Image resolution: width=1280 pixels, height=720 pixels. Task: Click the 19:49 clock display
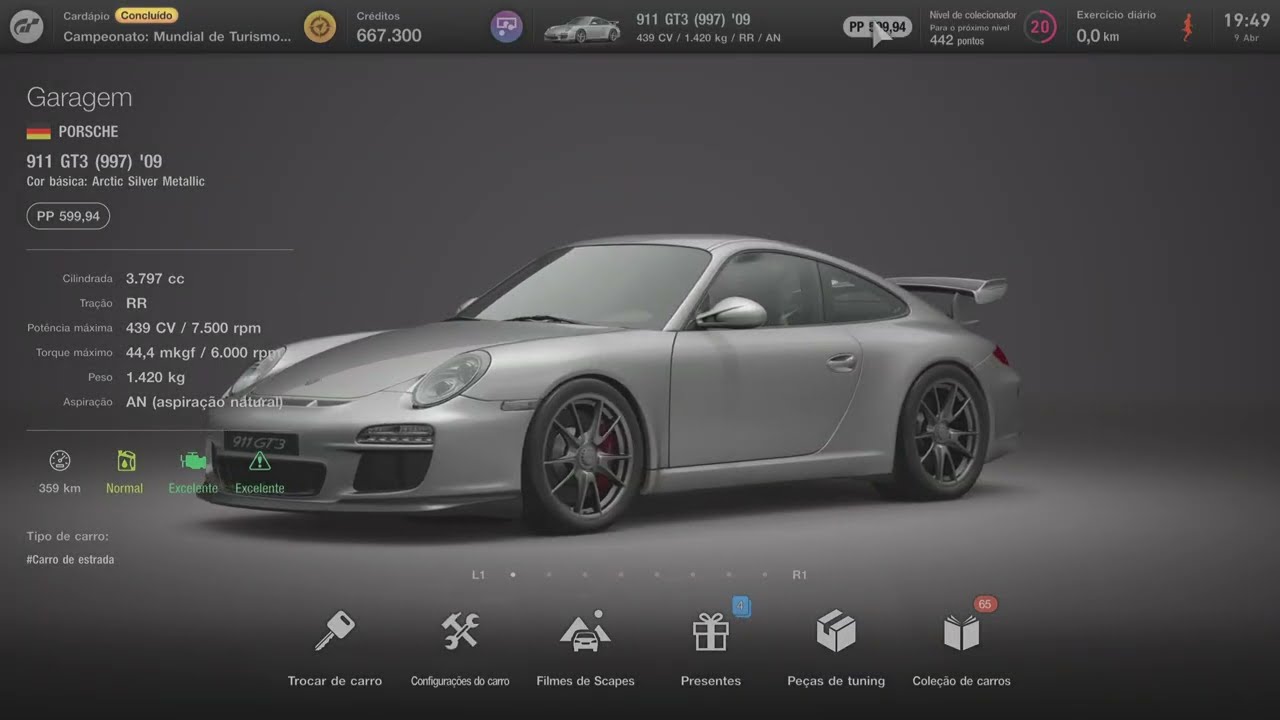1247,21
